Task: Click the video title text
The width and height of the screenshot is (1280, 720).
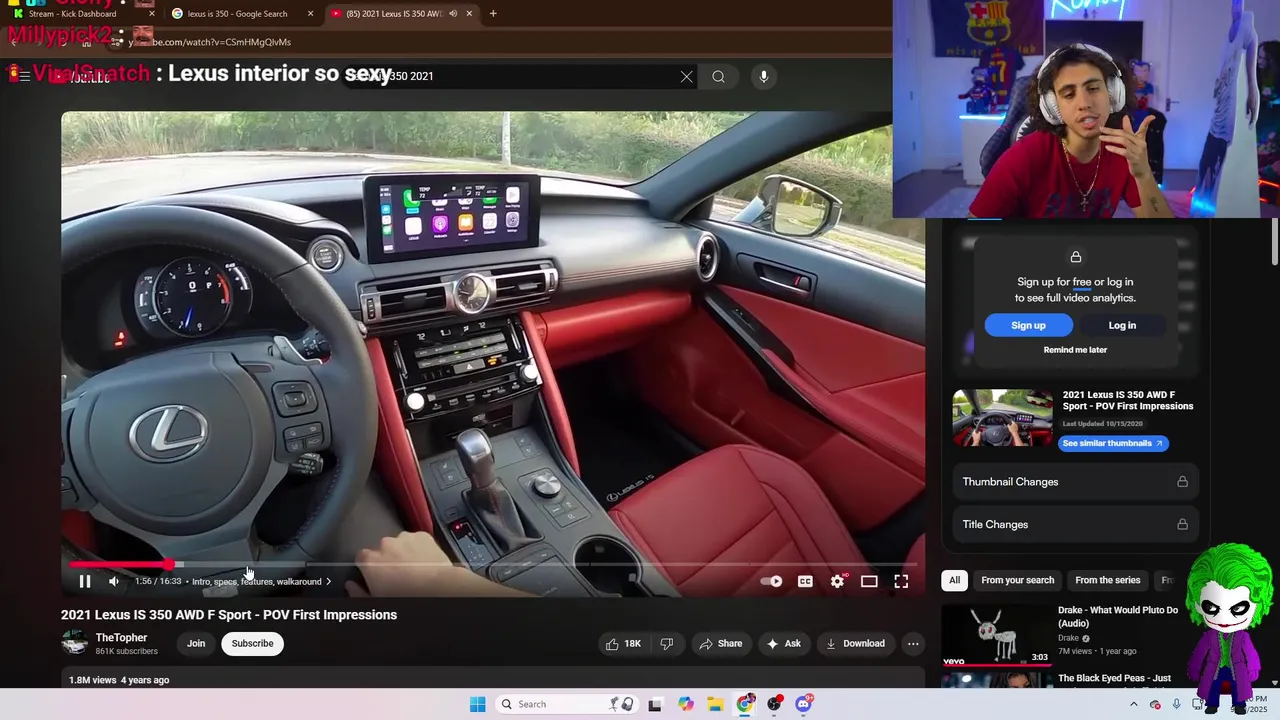Action: coord(229,615)
